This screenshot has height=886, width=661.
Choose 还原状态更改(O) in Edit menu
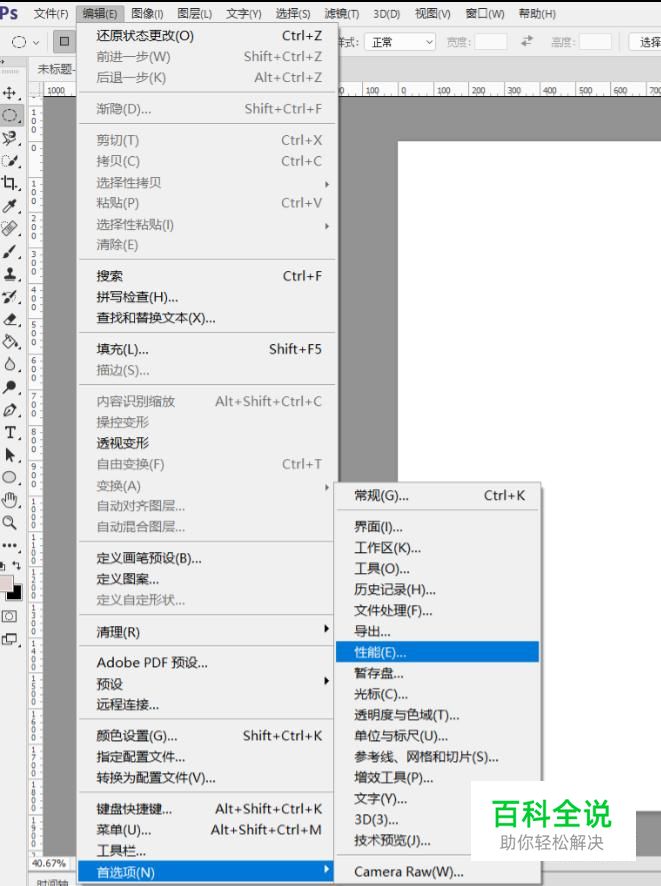click(207, 36)
